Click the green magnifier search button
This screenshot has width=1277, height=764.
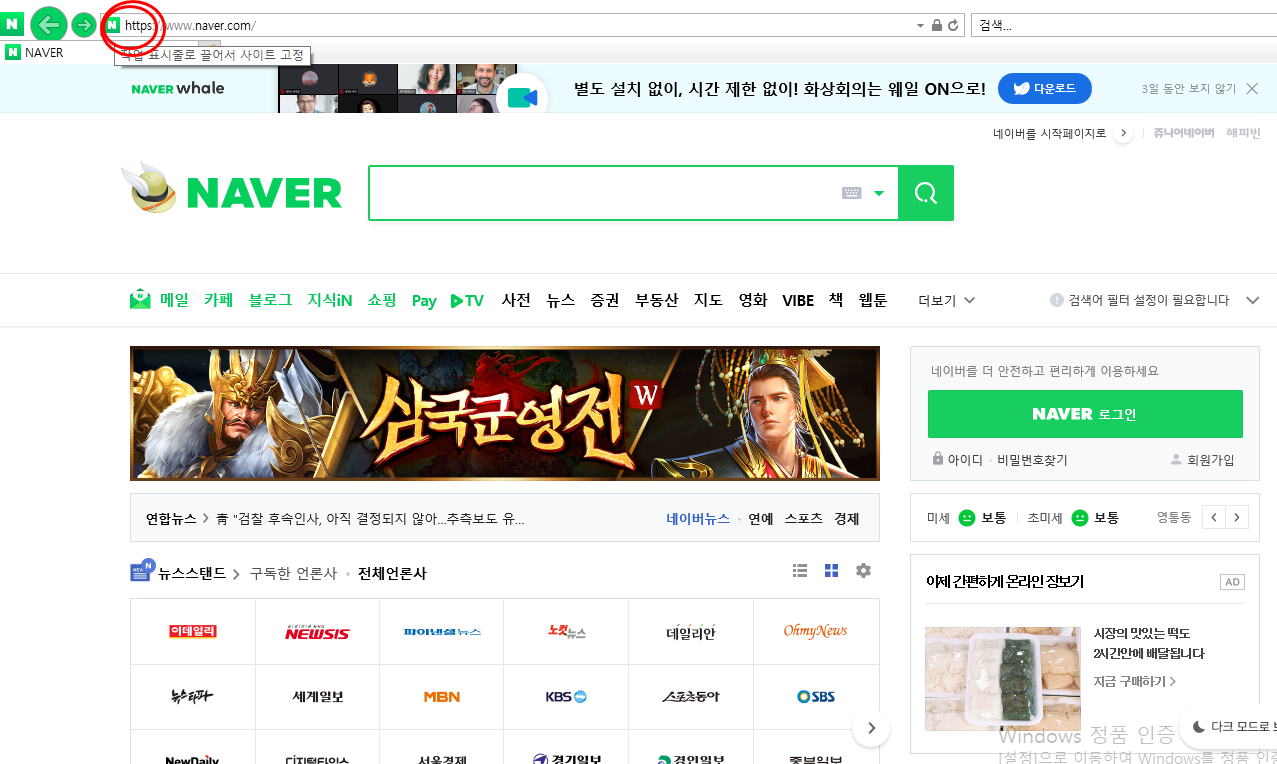tap(926, 193)
